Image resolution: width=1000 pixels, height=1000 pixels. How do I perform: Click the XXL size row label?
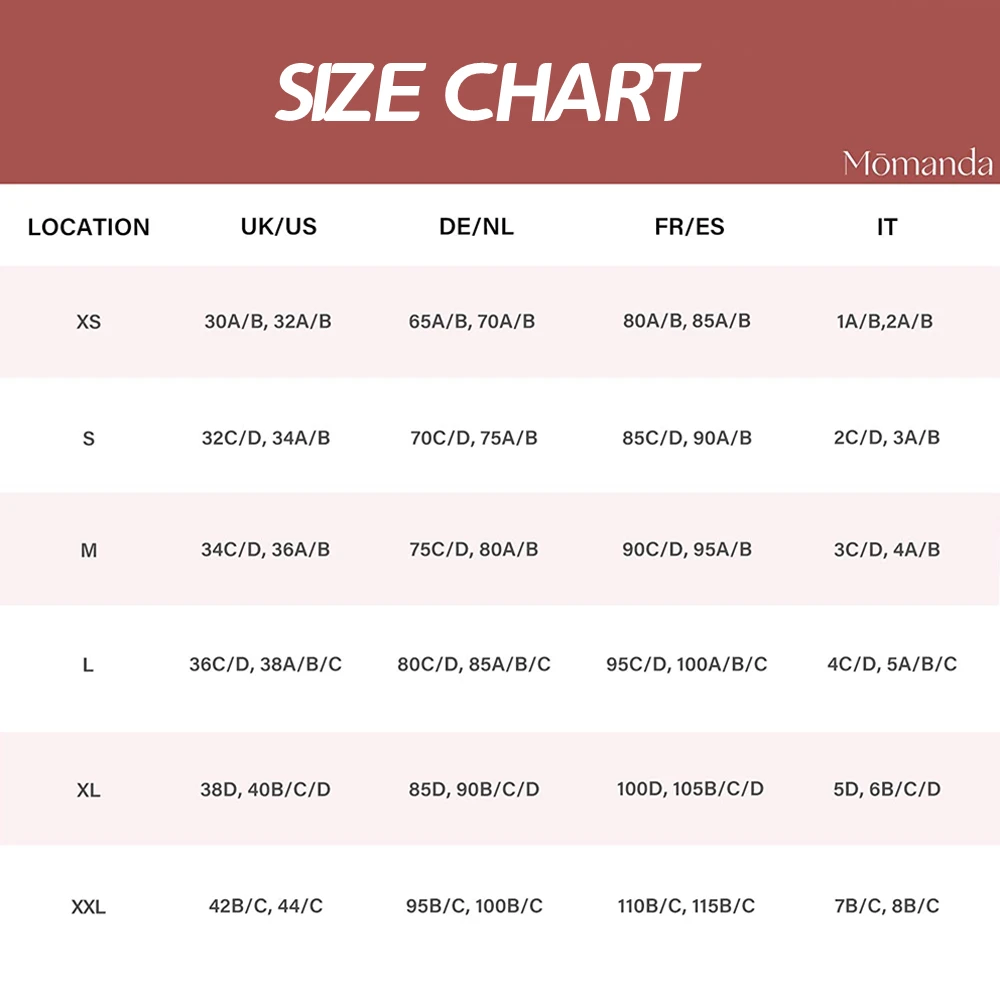pos(89,907)
